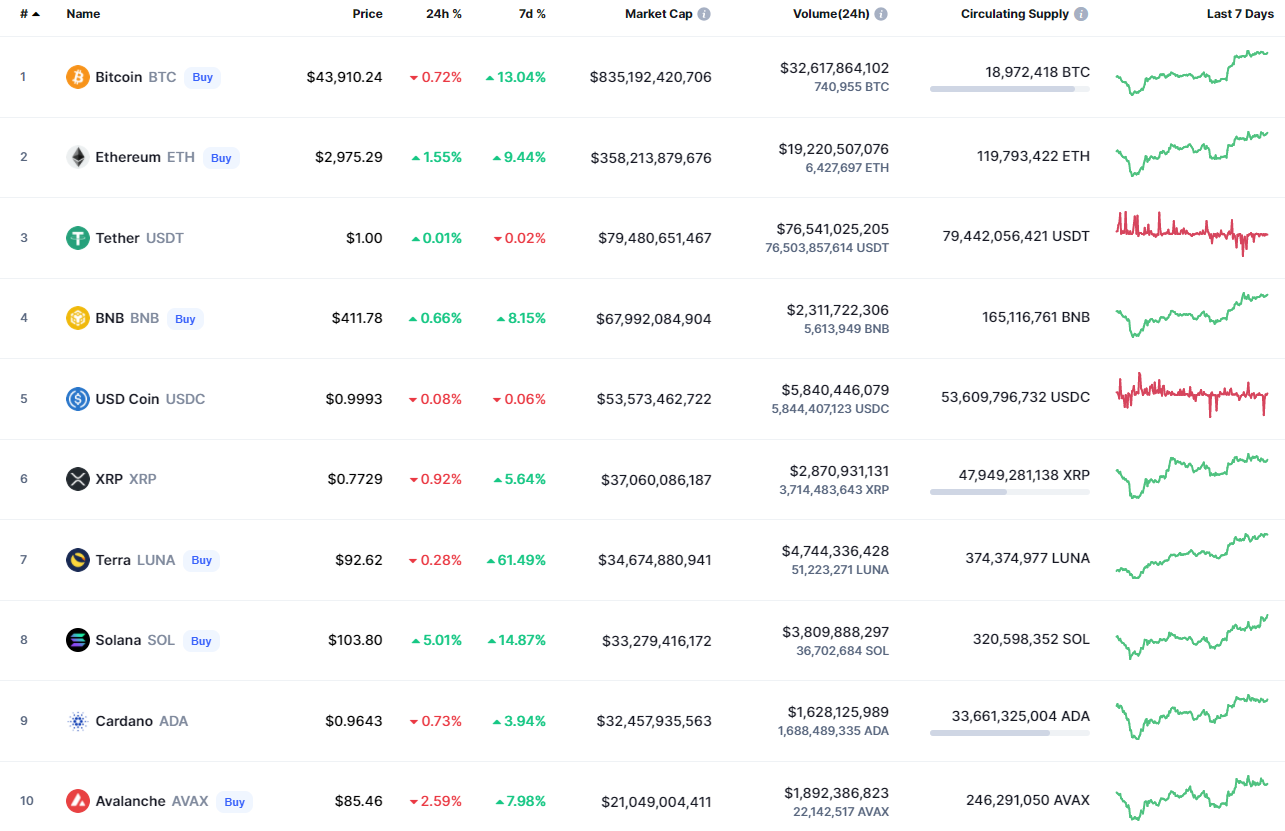Click the Avalanche coin logo
1285x831 pixels.
tap(78, 801)
